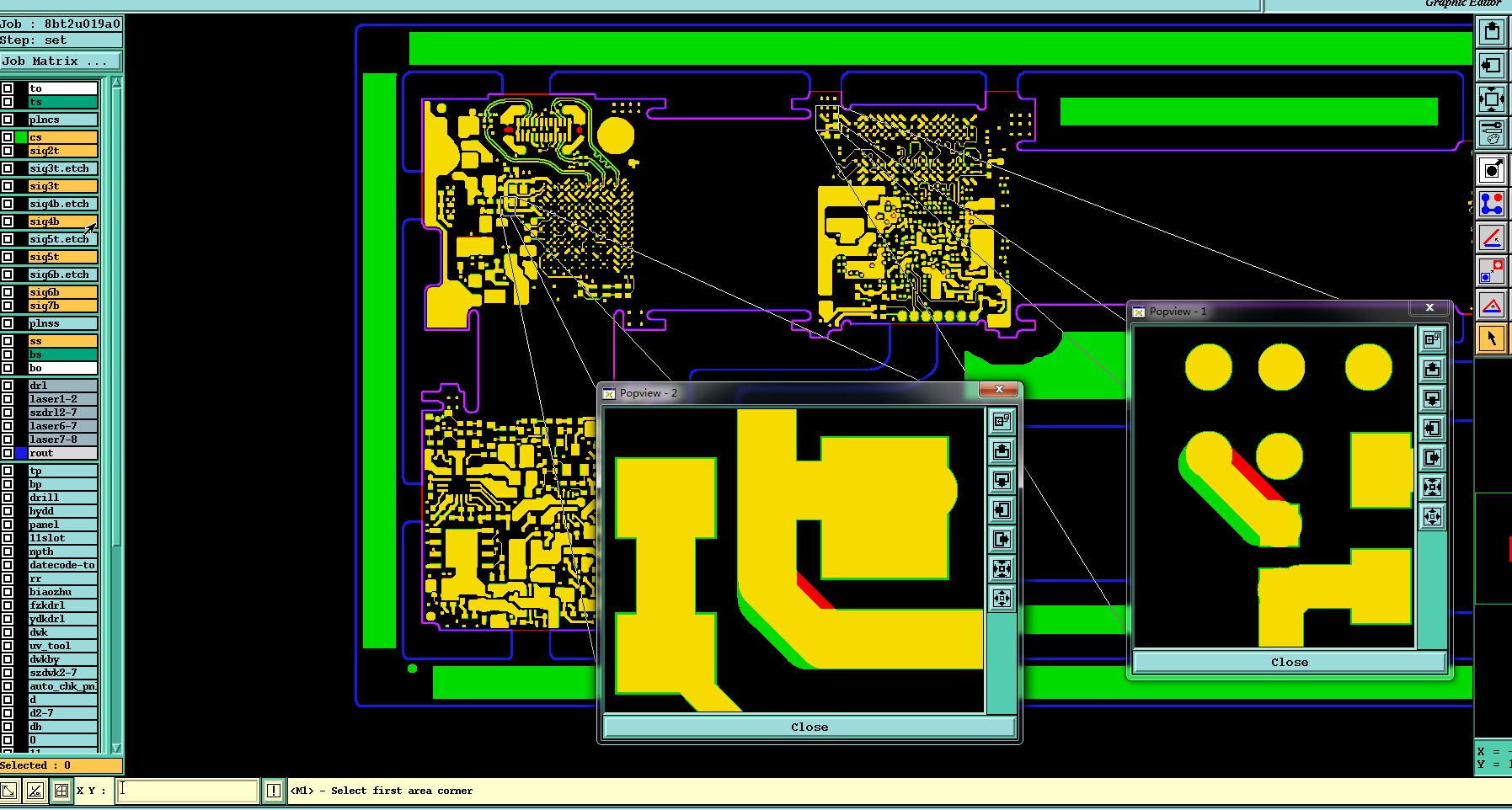The height and width of the screenshot is (810, 1512).
Task: Select the 'sig7b' layer row
Action: [63, 306]
